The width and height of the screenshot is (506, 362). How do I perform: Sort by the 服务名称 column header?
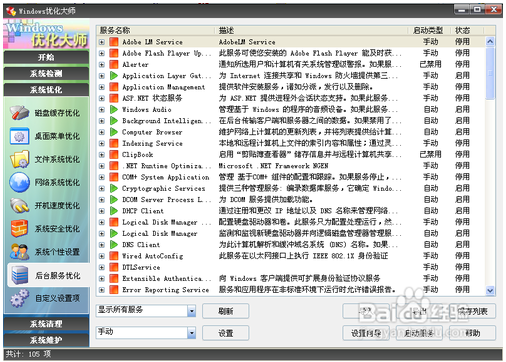tap(156, 31)
